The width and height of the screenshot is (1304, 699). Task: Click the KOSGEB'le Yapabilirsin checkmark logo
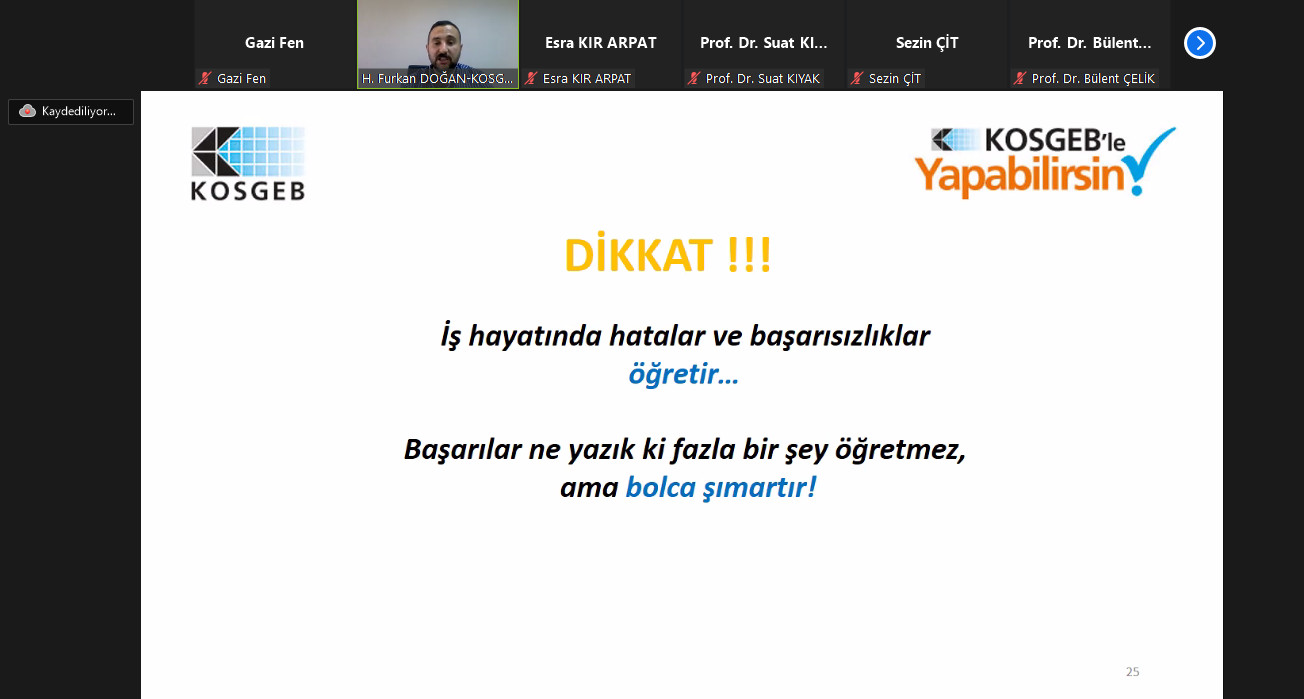click(1044, 162)
